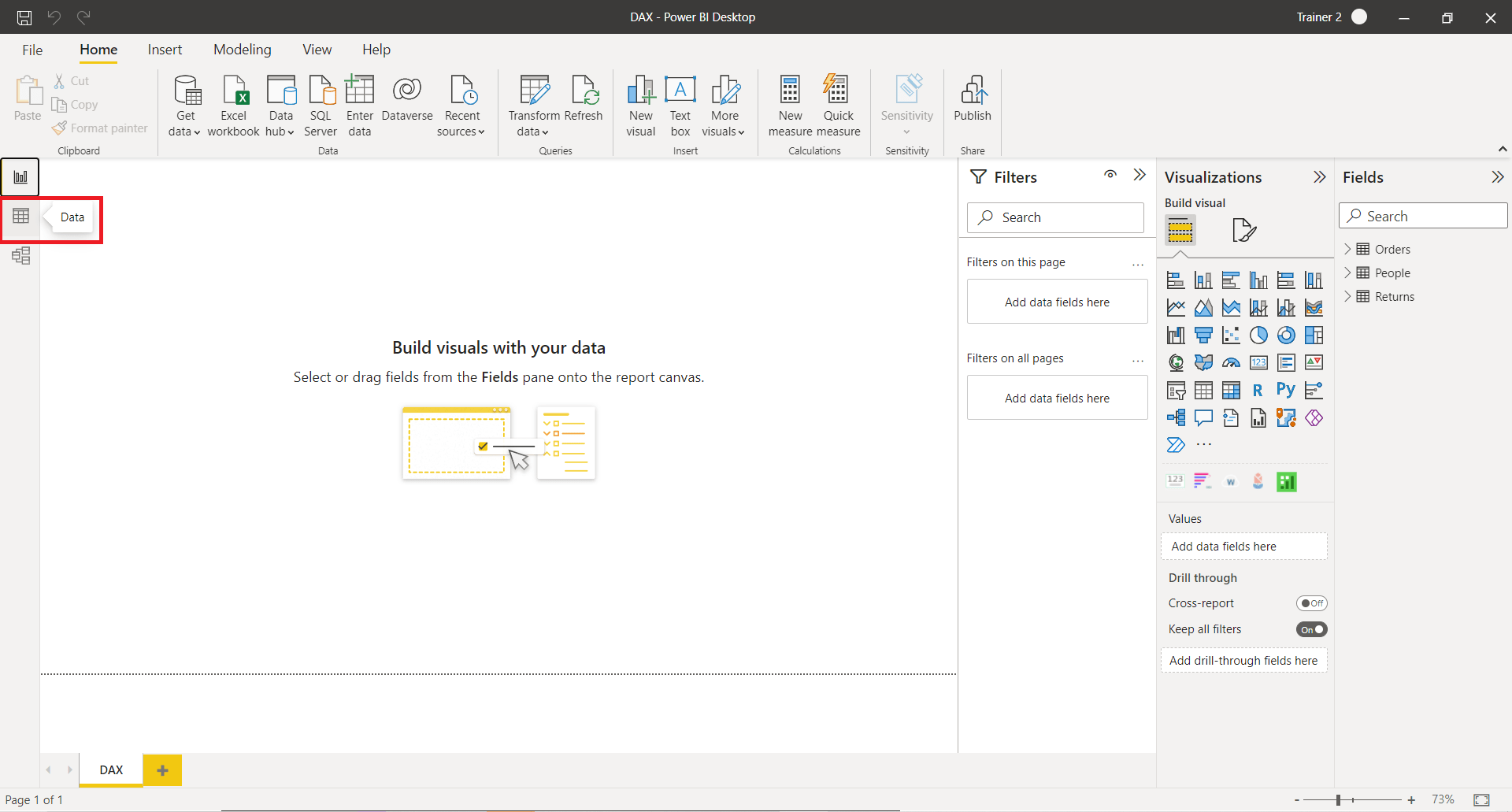
Task: Insert a Python script visual
Action: [1286, 390]
